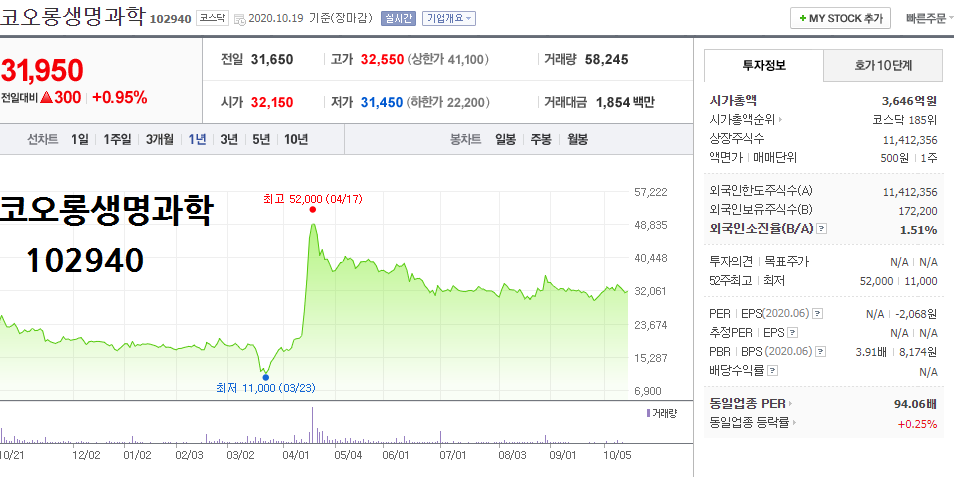Select the 주봉 candle chart
The width and height of the screenshot is (957, 477).
541,139
